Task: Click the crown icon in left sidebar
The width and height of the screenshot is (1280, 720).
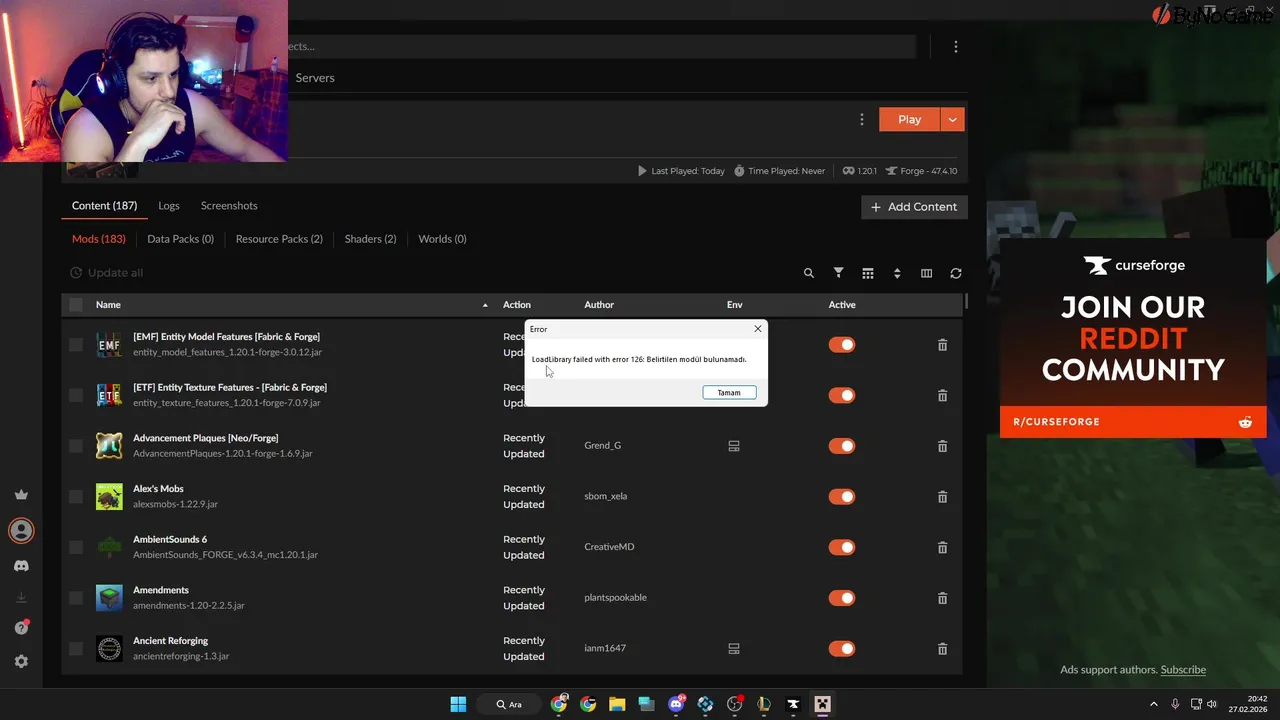Action: 21,495
